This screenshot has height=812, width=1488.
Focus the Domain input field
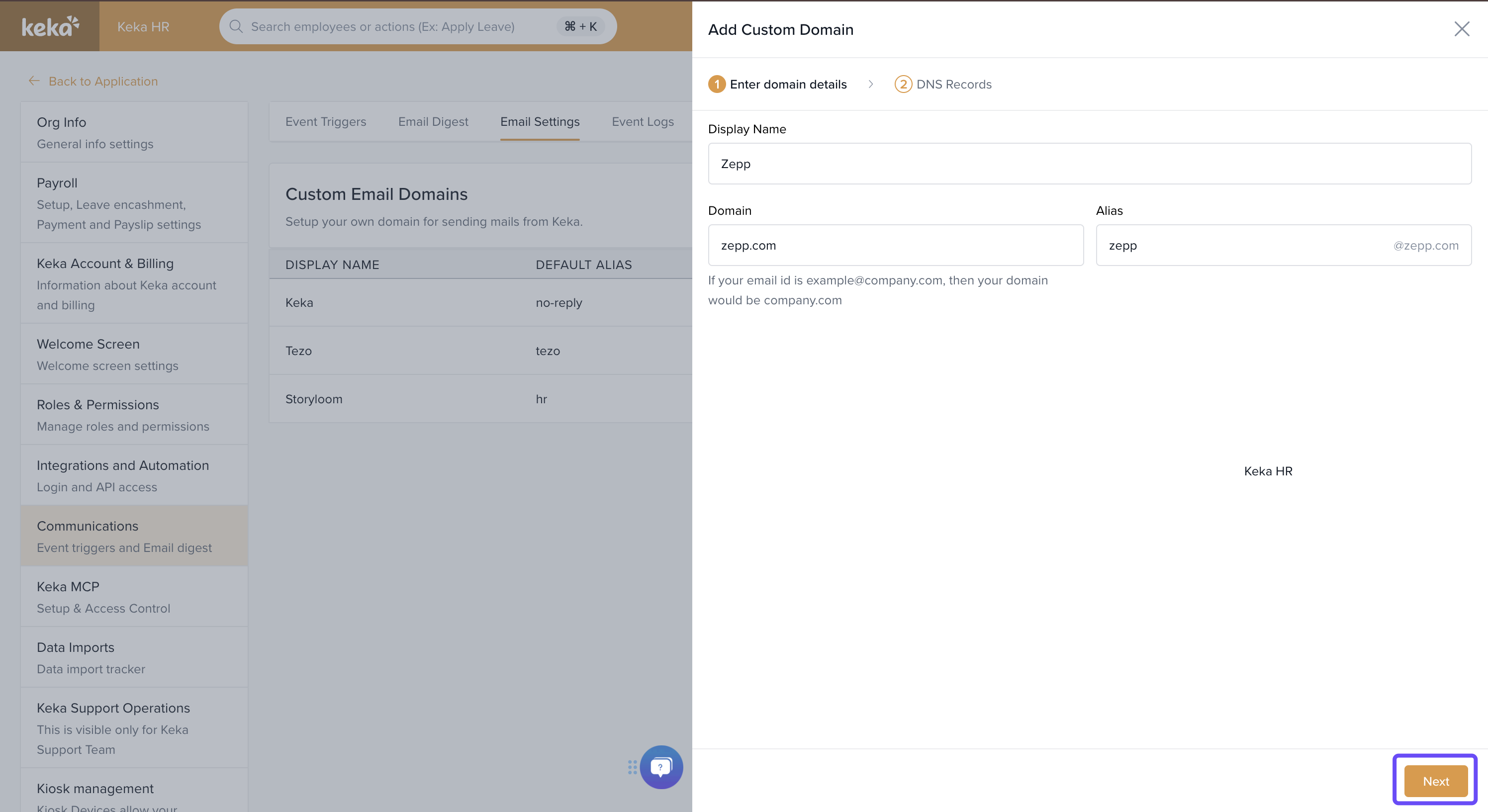coord(895,245)
